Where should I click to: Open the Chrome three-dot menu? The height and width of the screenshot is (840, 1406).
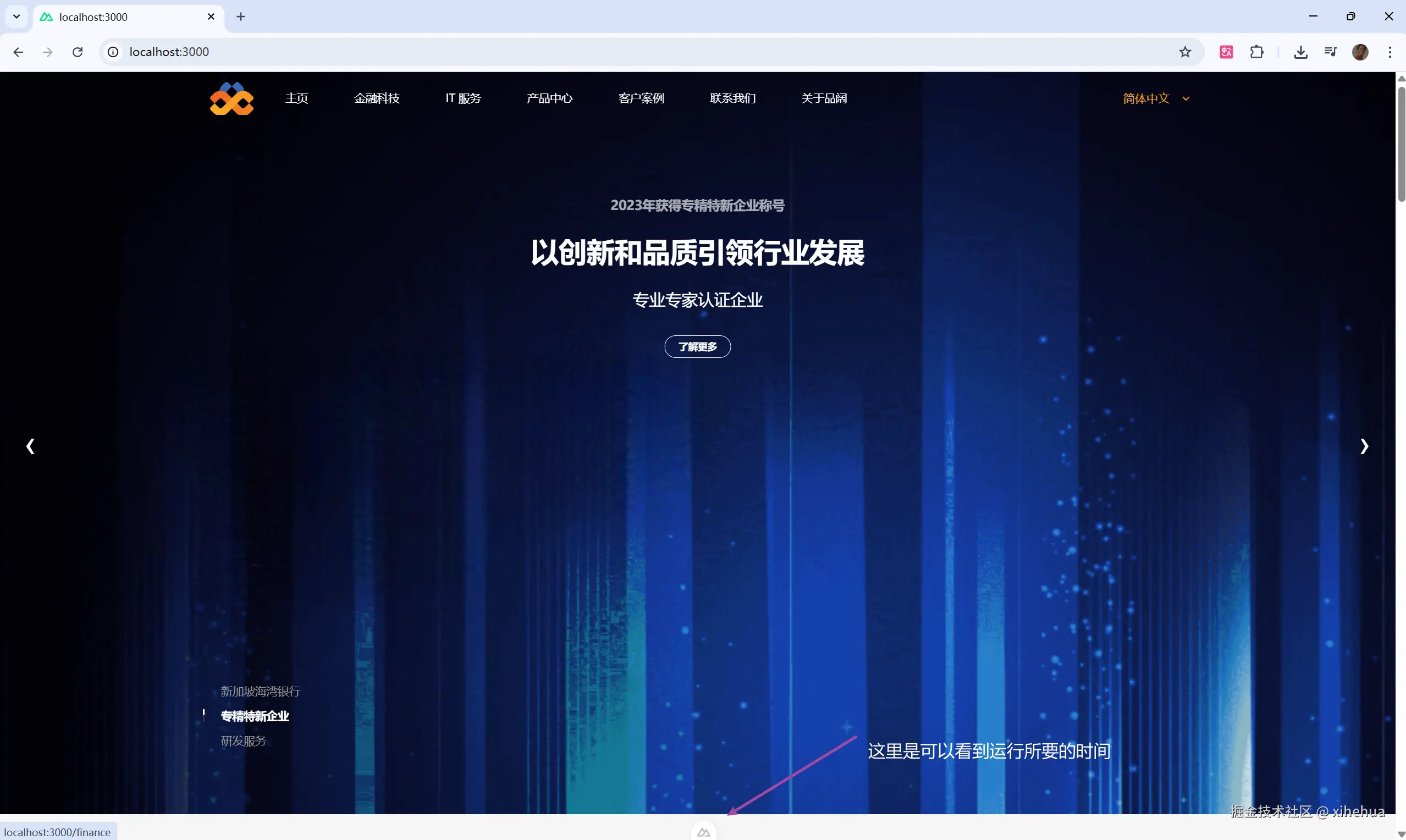1390,52
